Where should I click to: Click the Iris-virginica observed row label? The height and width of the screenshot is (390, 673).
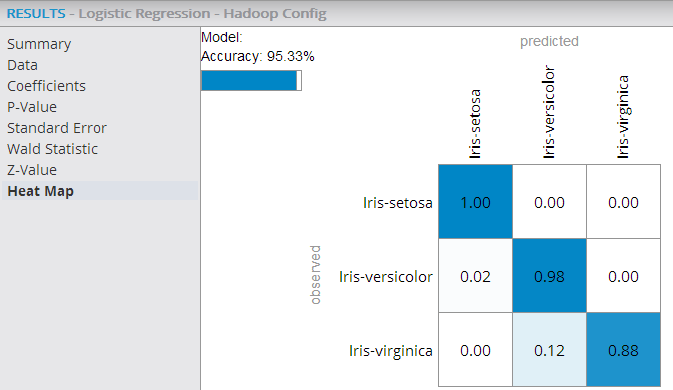[x=391, y=351]
